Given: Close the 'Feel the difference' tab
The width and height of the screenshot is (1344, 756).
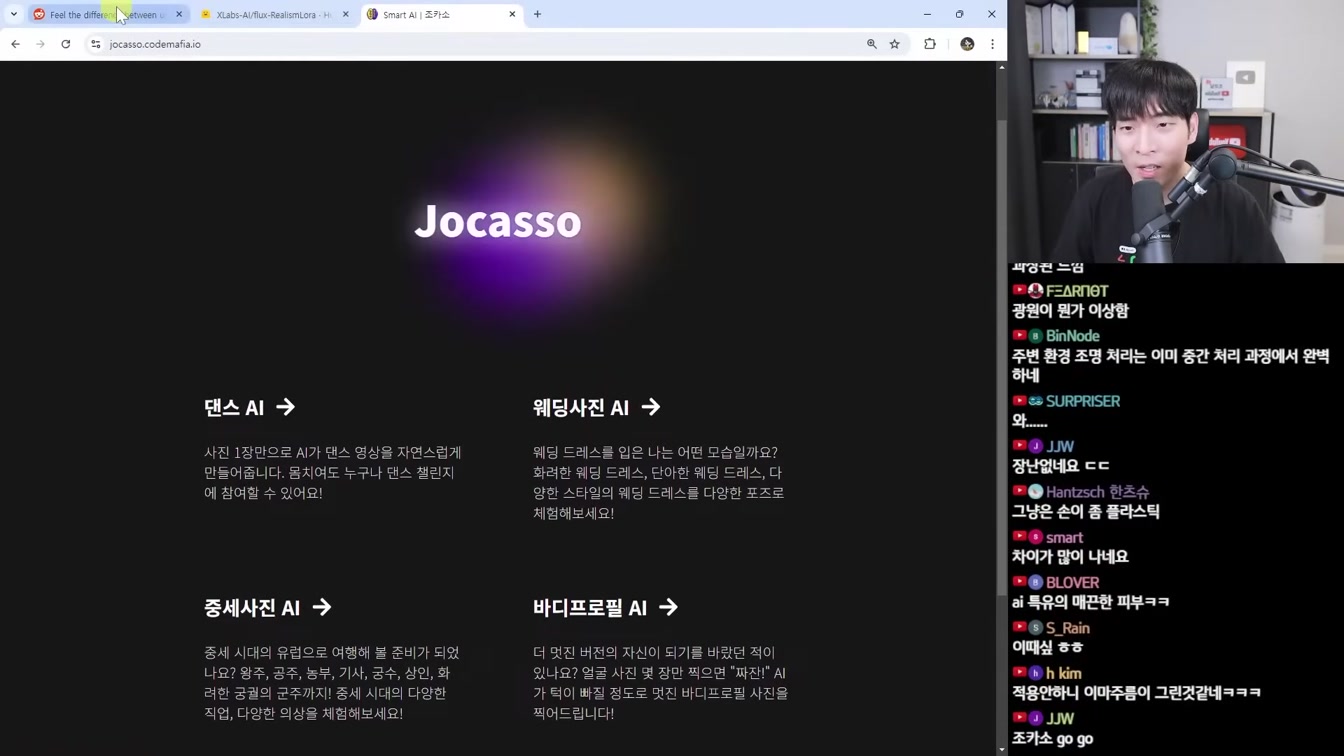Looking at the screenshot, I should click(x=179, y=15).
